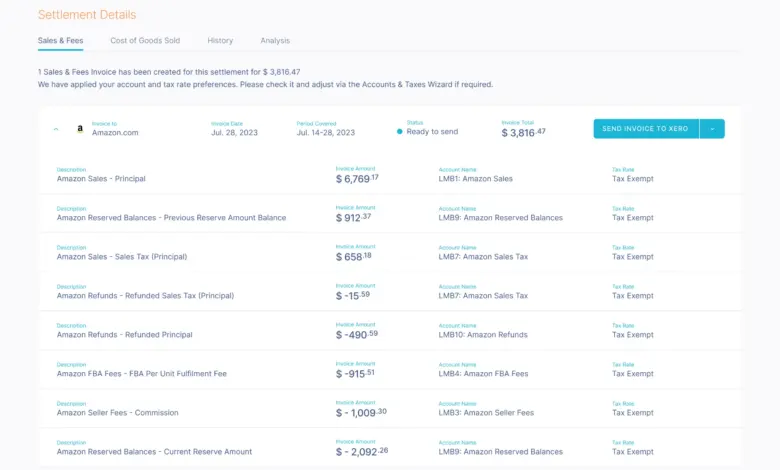
Task: Click LMB4: Amazon FBA Fees account name
Action: pyautogui.click(x=484, y=374)
